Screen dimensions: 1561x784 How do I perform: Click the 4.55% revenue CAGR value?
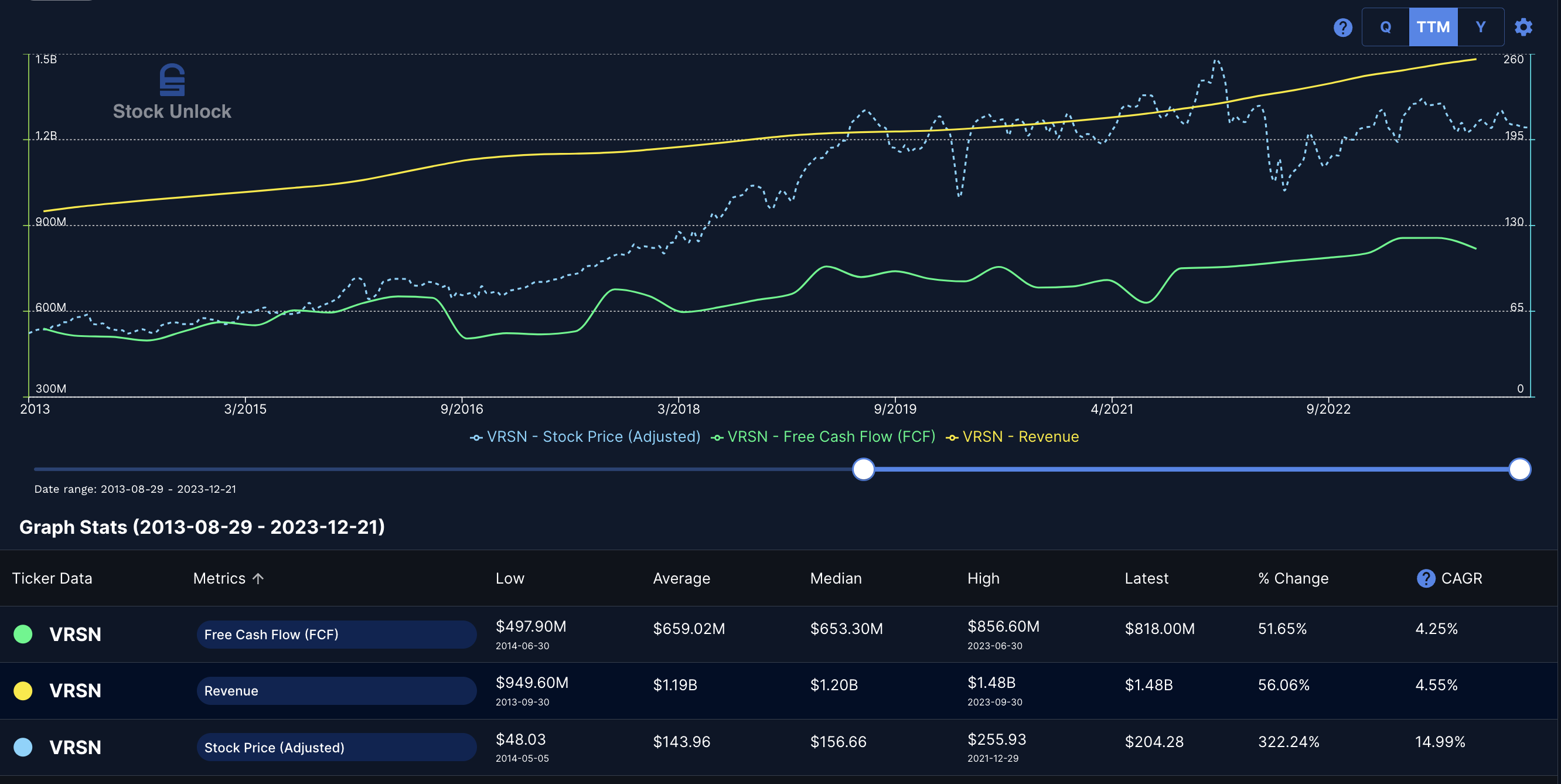1436,685
